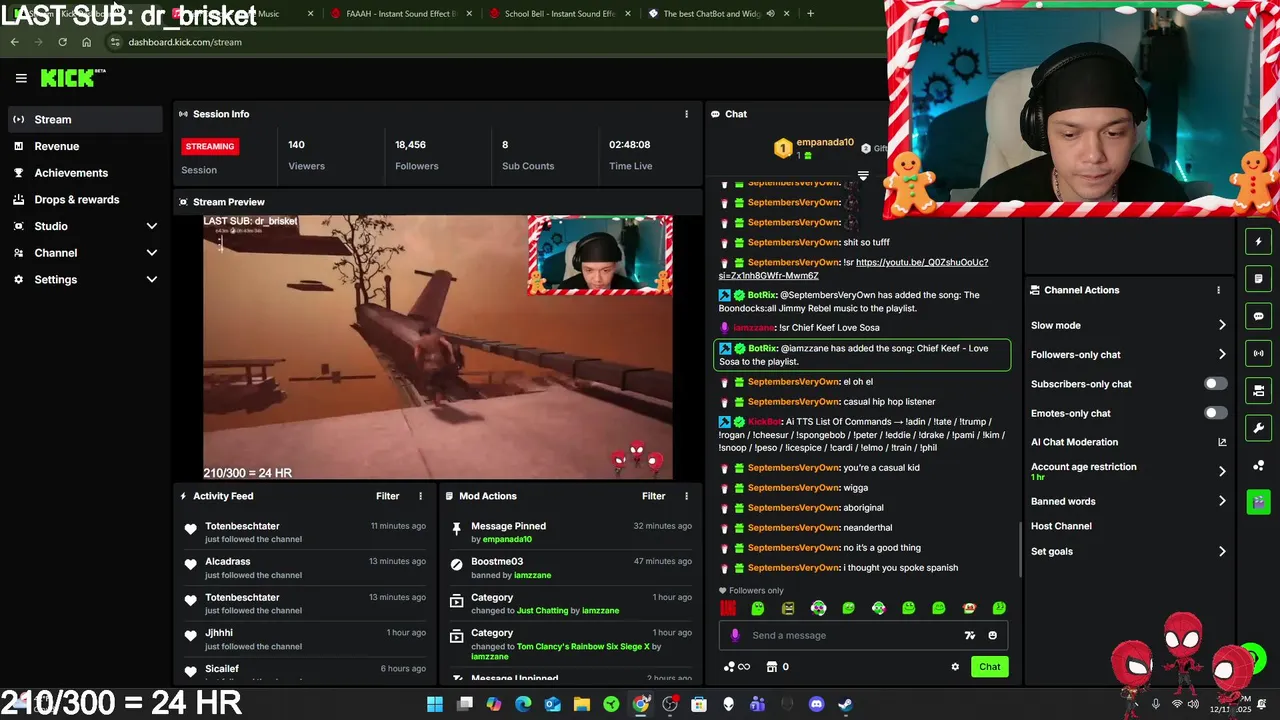Click the green Chat send button
Viewport: 1280px width, 720px height.
click(x=989, y=667)
